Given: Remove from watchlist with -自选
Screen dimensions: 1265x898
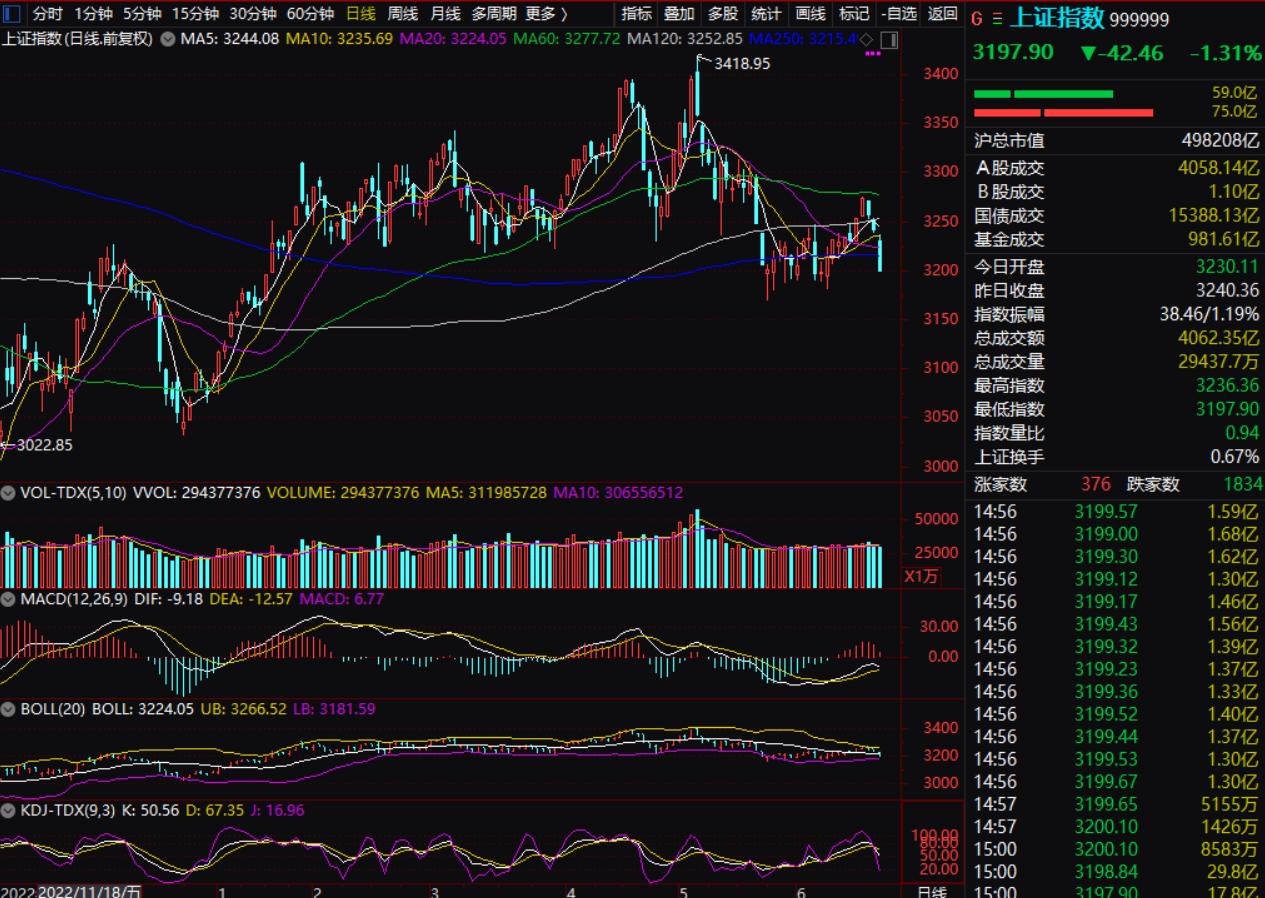Looking at the screenshot, I should (x=899, y=14).
